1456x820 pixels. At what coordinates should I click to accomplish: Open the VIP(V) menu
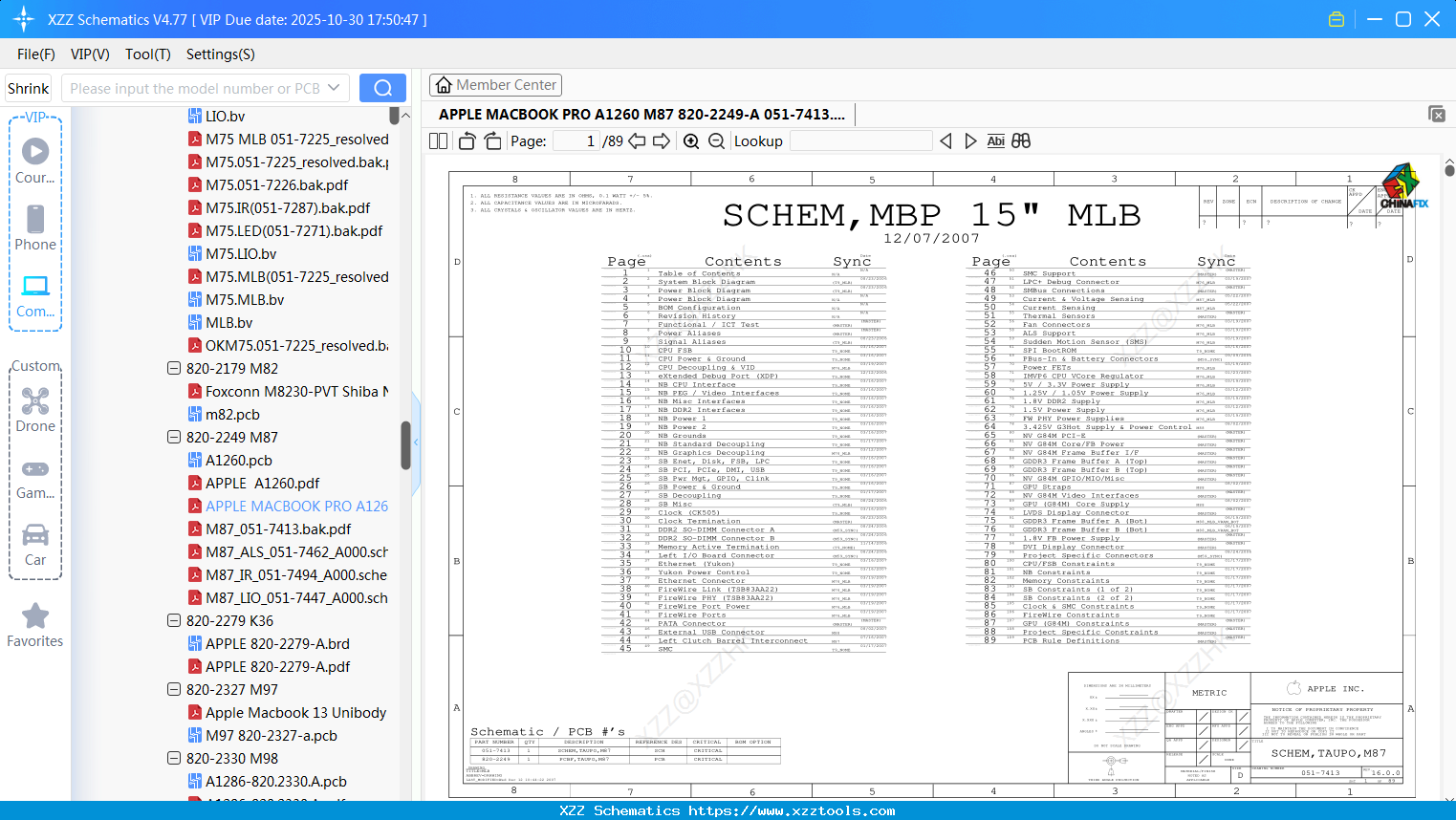click(90, 54)
